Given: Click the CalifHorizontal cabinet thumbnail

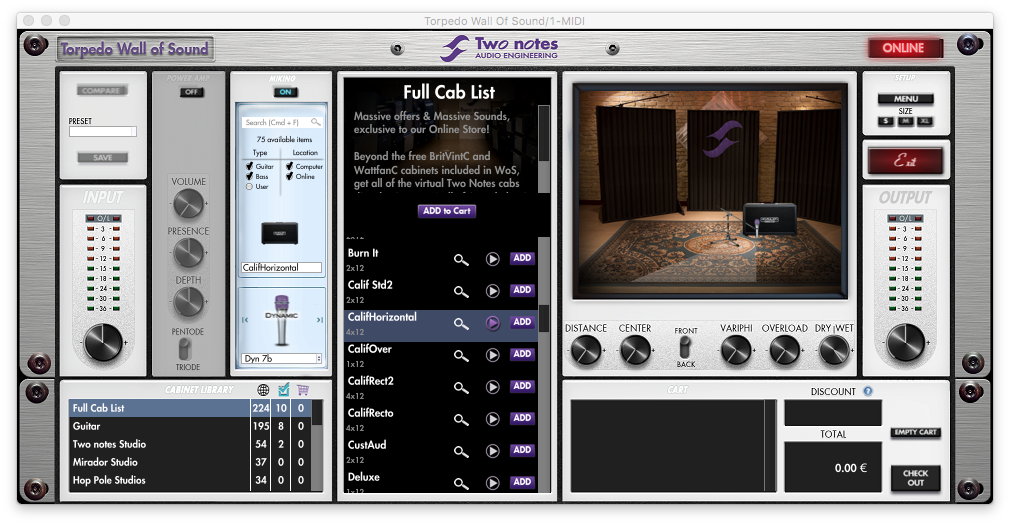Looking at the screenshot, I should [280, 233].
